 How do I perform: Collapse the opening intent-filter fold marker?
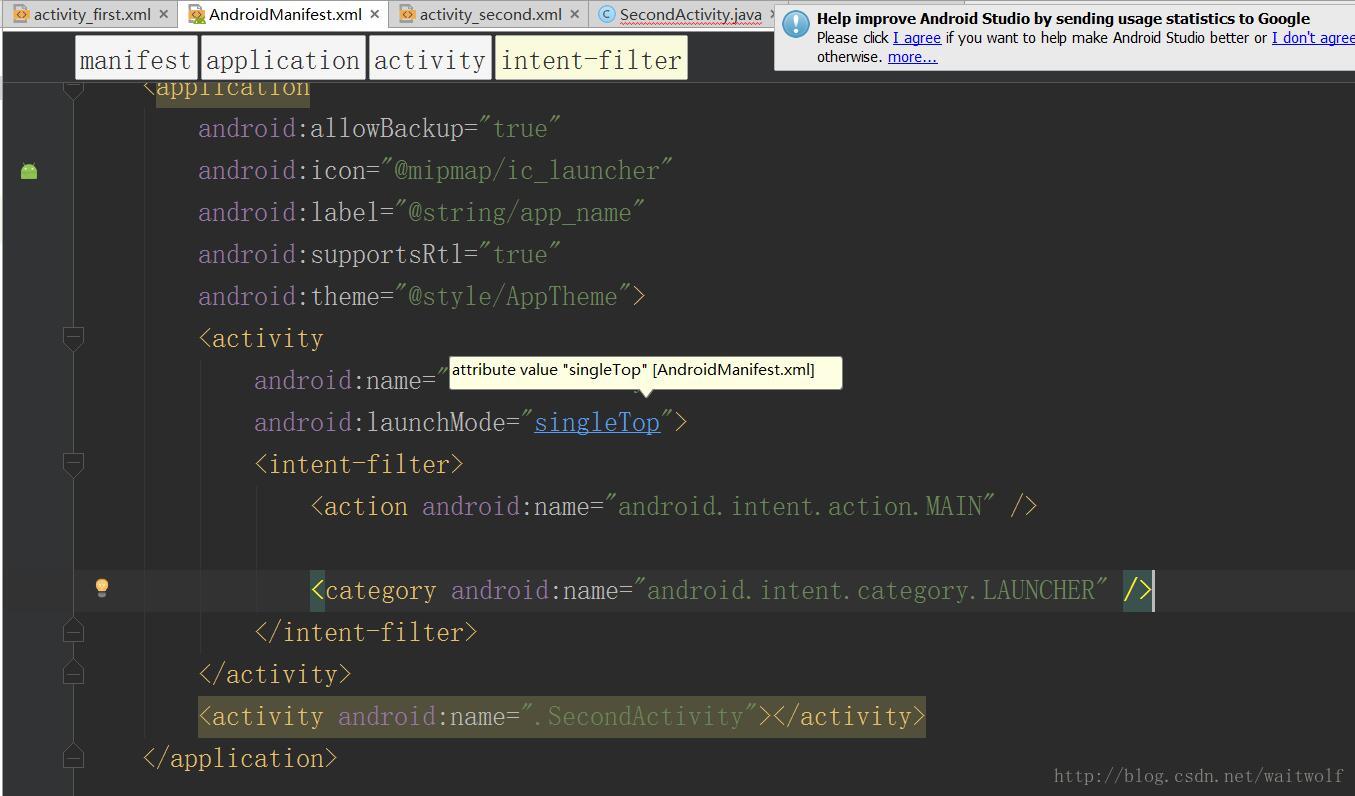point(73,464)
